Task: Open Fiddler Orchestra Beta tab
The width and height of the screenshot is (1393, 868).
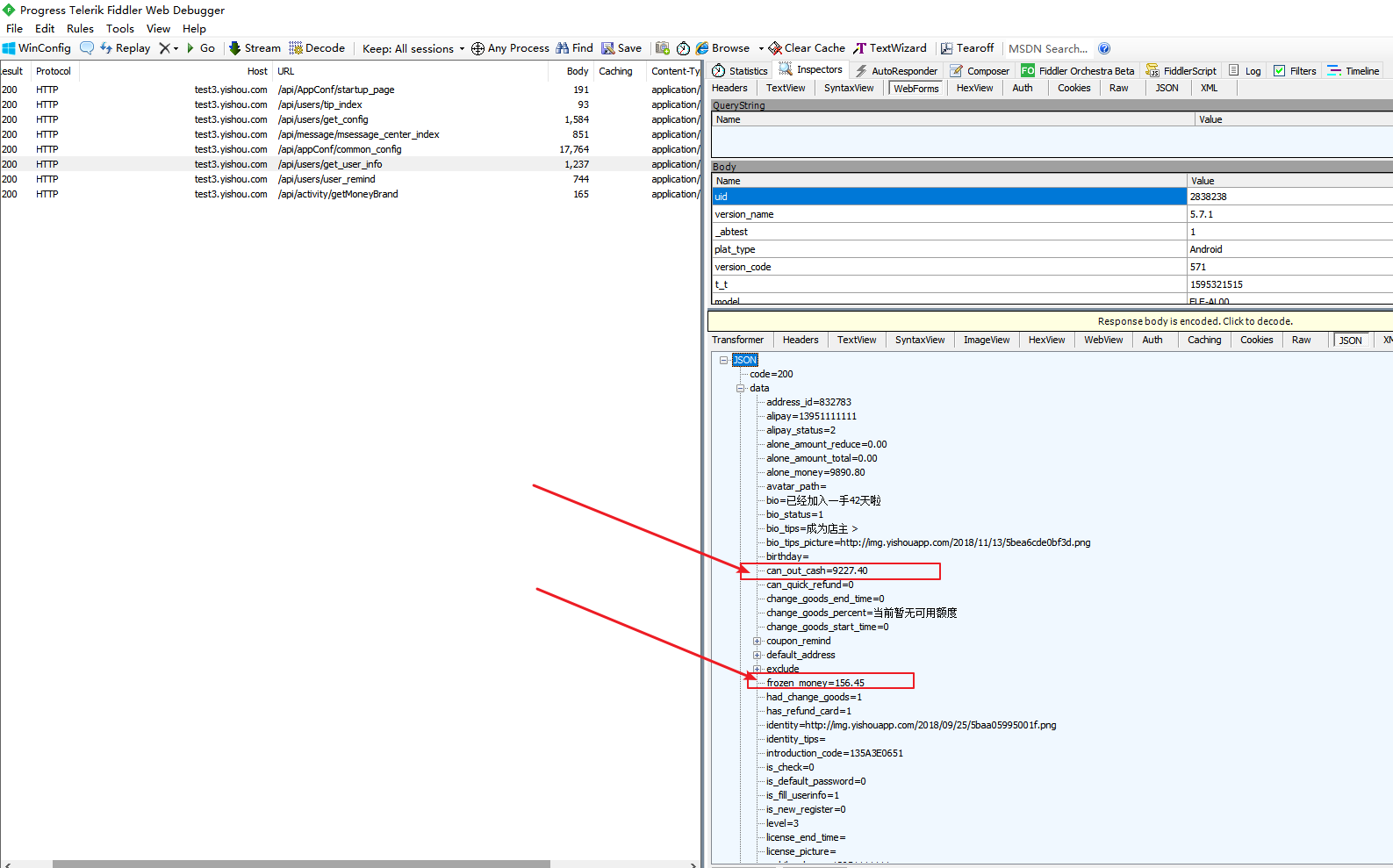Action: (x=1078, y=71)
